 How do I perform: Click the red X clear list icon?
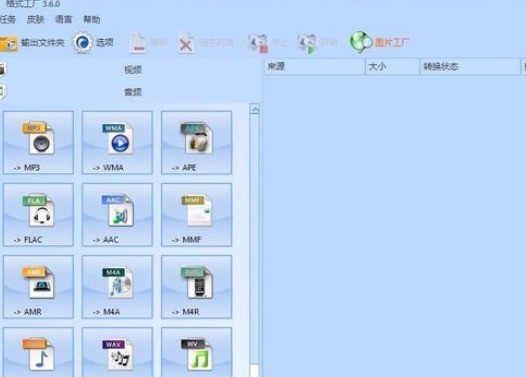point(186,43)
